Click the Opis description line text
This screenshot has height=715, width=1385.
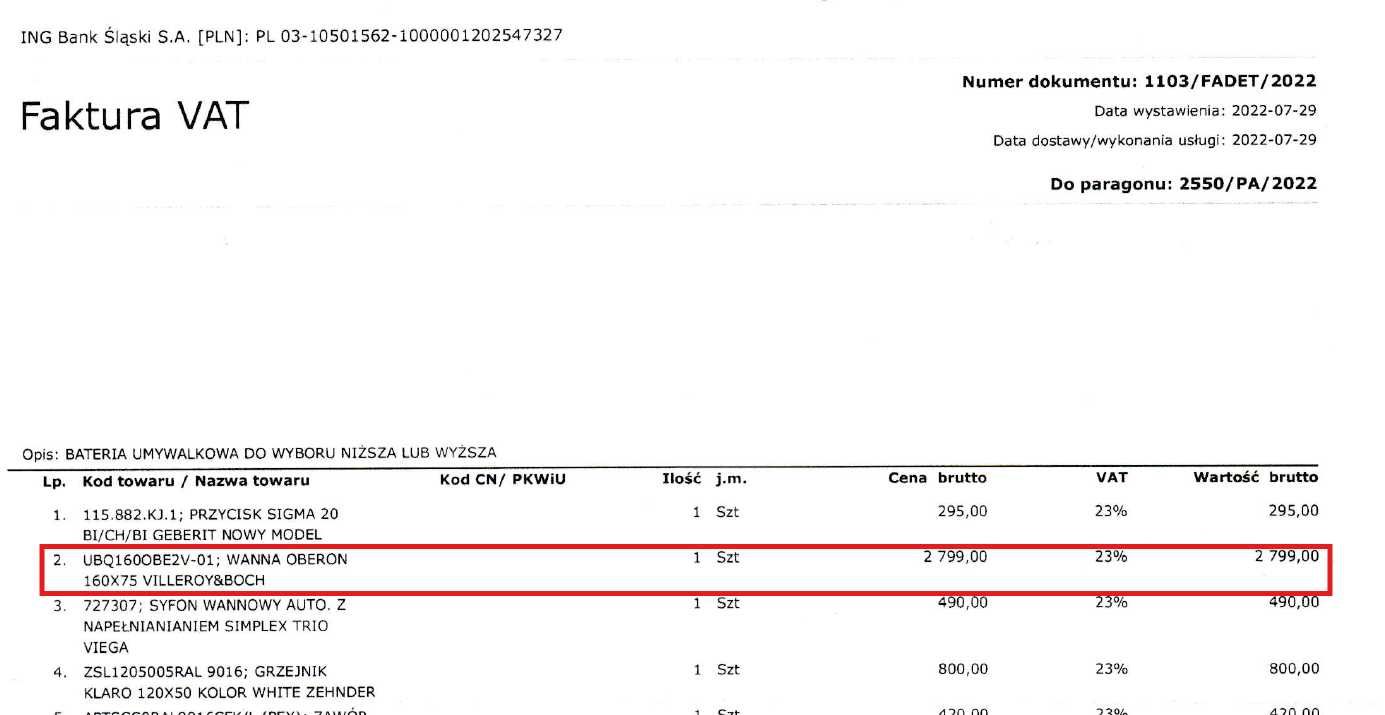280,453
